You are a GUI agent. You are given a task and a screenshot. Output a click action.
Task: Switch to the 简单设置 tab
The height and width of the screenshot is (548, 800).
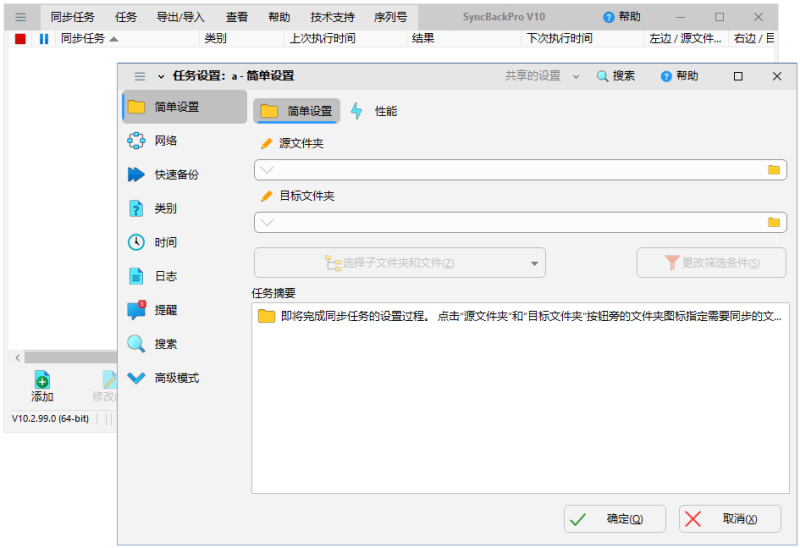(x=297, y=111)
